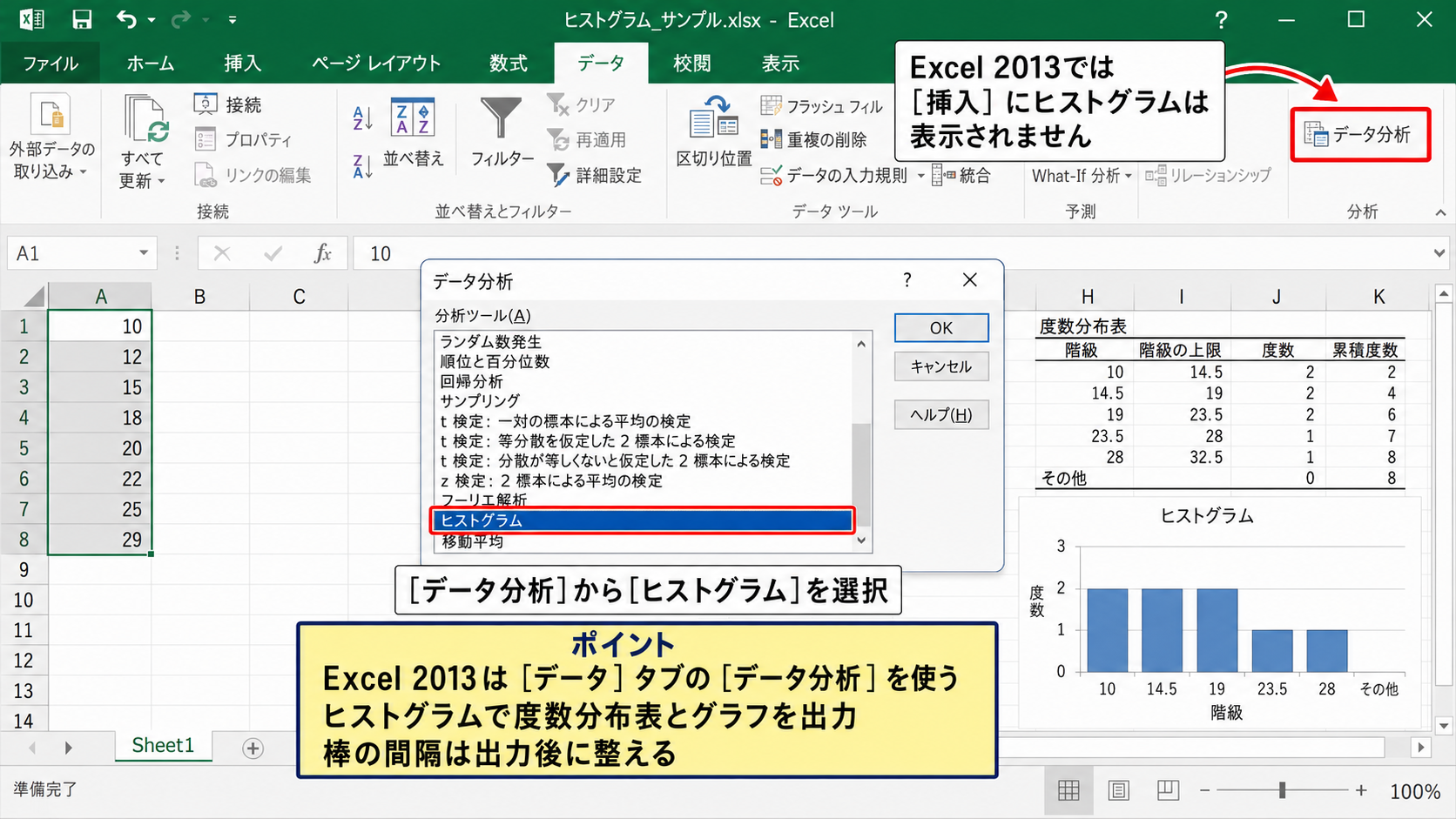Click the zoom in plus button
This screenshot has height=819, width=1456.
(x=1361, y=790)
